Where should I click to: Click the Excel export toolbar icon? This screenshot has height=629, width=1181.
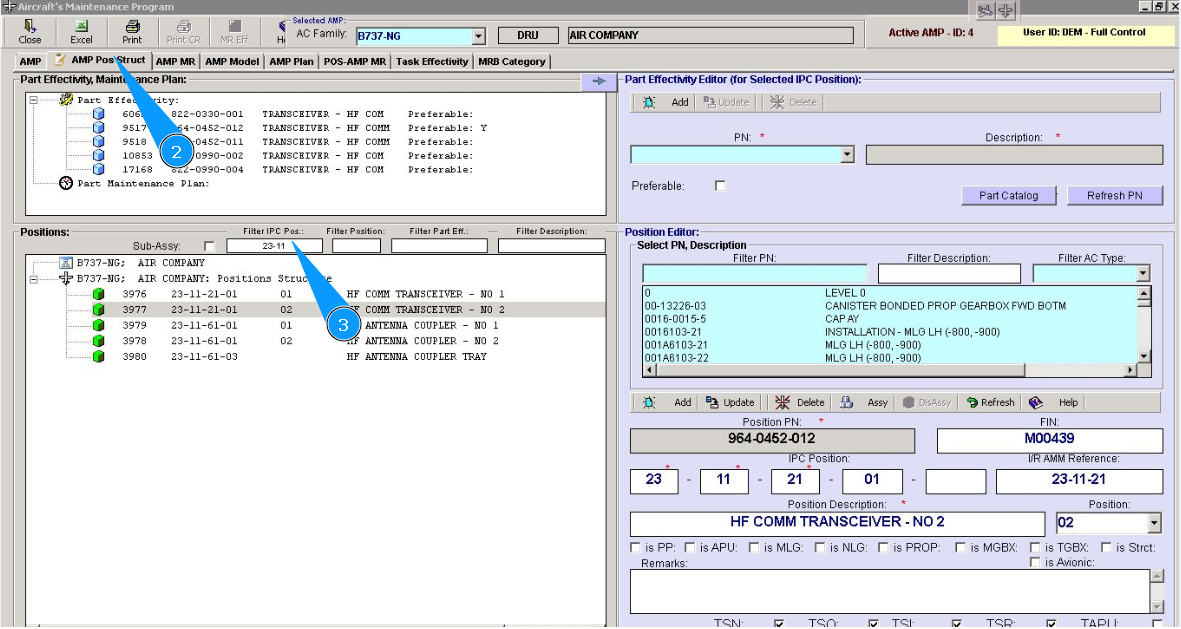(81, 27)
